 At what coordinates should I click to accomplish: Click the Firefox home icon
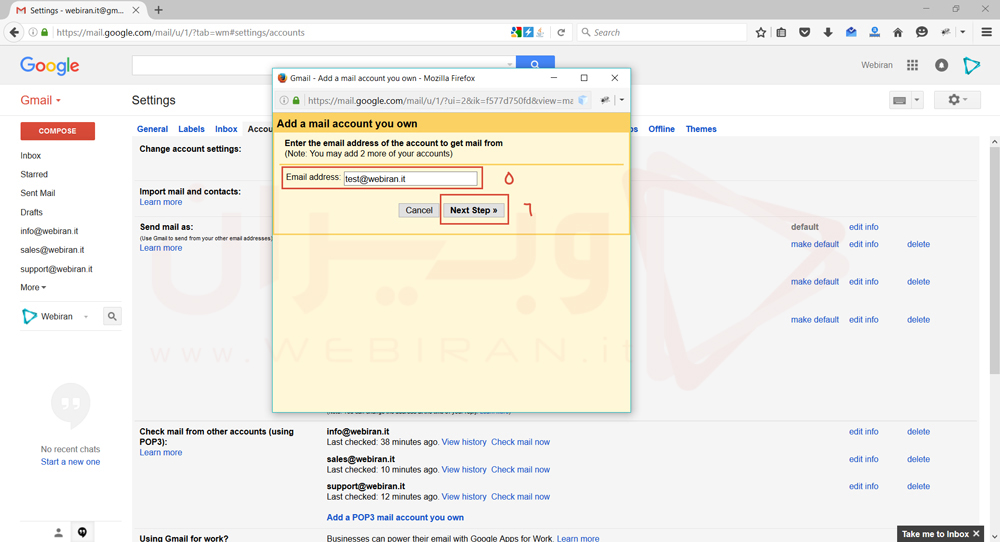[898, 33]
